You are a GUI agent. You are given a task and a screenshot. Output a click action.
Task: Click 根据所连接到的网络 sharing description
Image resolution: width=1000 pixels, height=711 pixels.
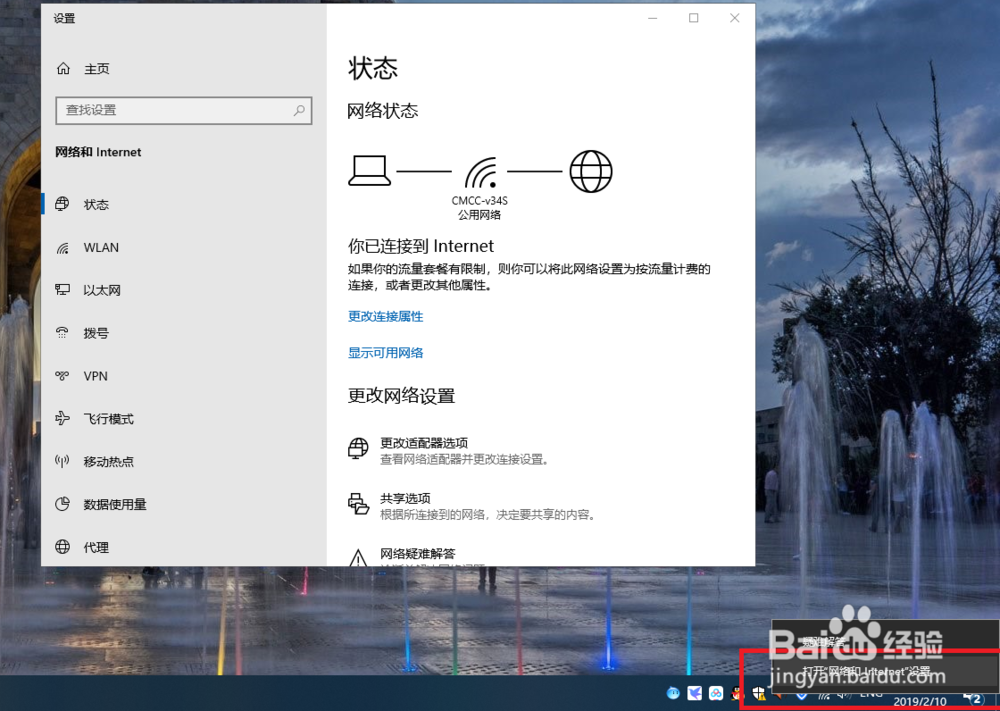pos(488,515)
